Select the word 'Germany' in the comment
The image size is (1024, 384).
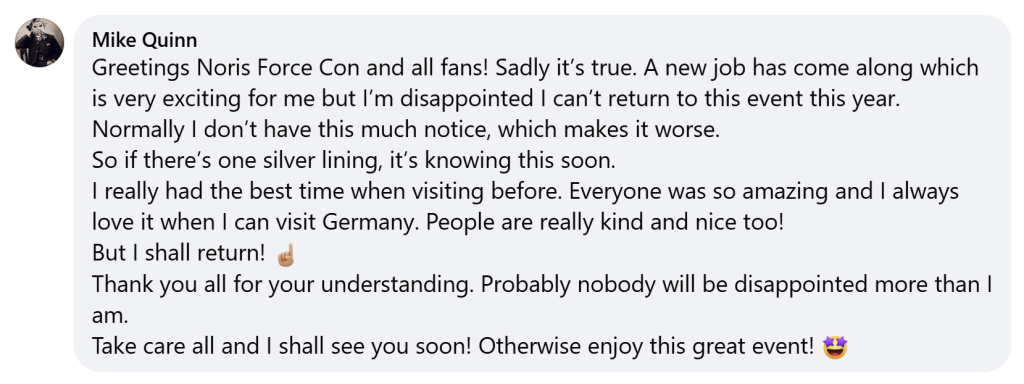click(378, 223)
